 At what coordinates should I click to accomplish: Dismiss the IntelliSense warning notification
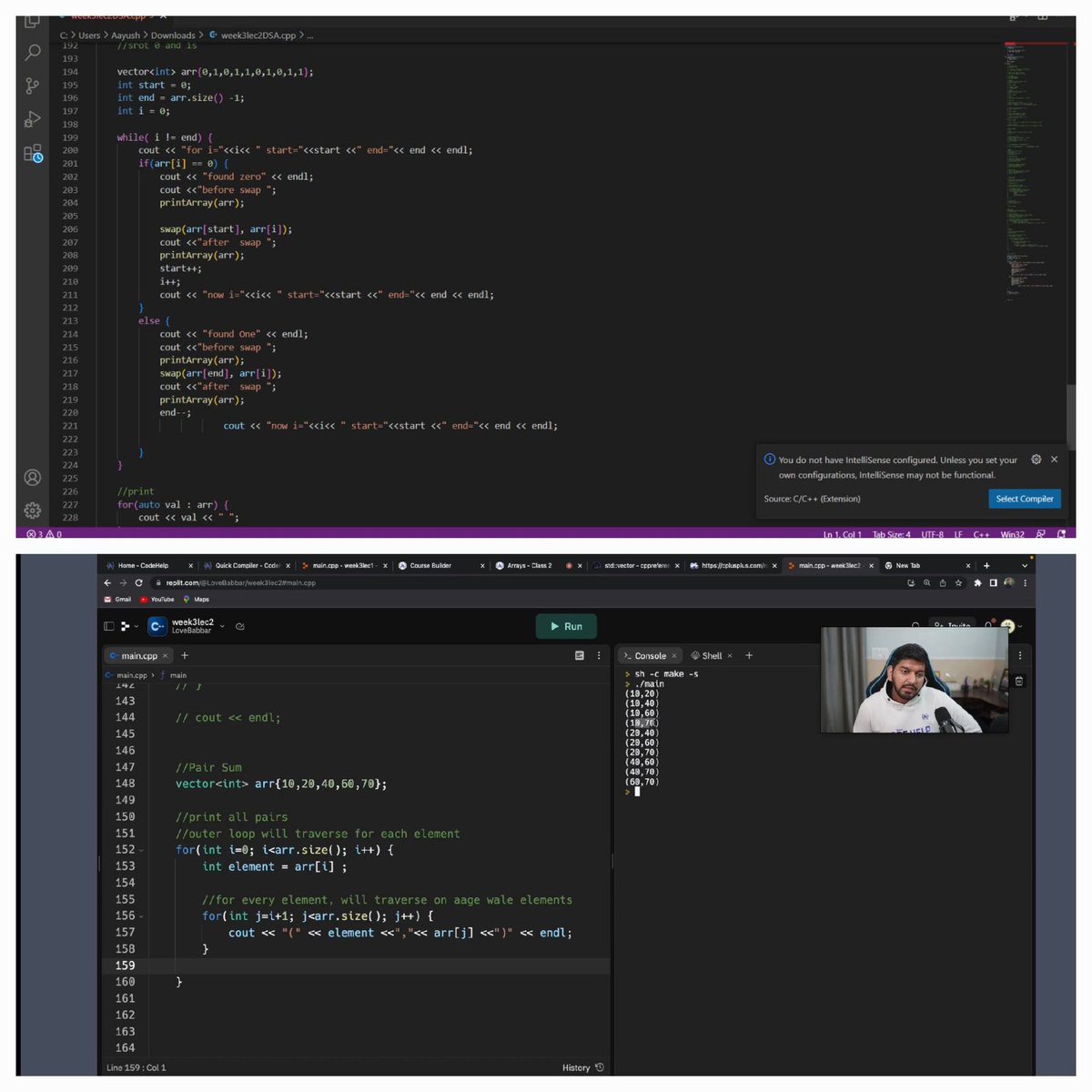click(1055, 460)
